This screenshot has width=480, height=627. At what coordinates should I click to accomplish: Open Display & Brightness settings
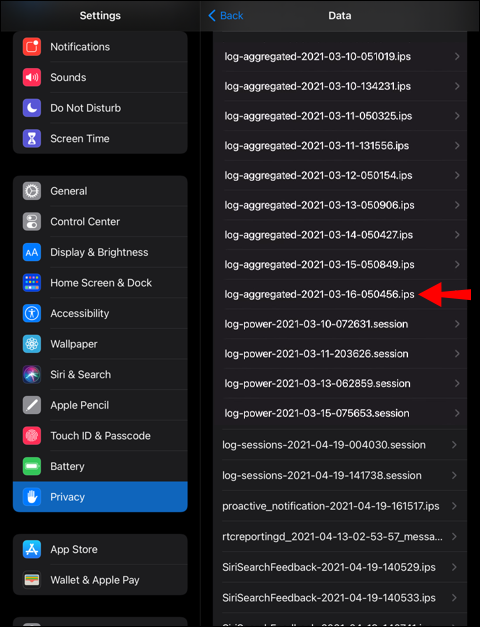click(x=100, y=252)
